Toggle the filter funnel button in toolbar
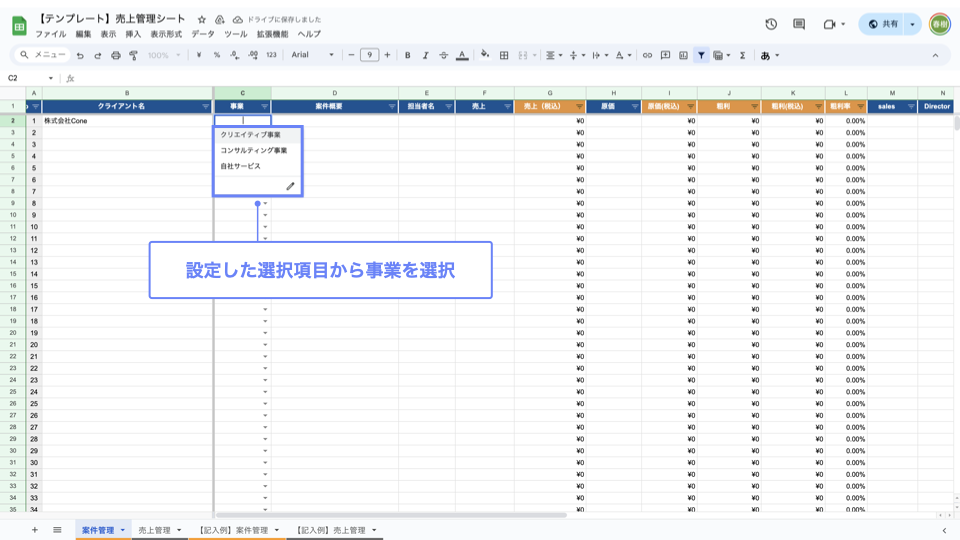Image resolution: width=960 pixels, height=540 pixels. (701, 55)
